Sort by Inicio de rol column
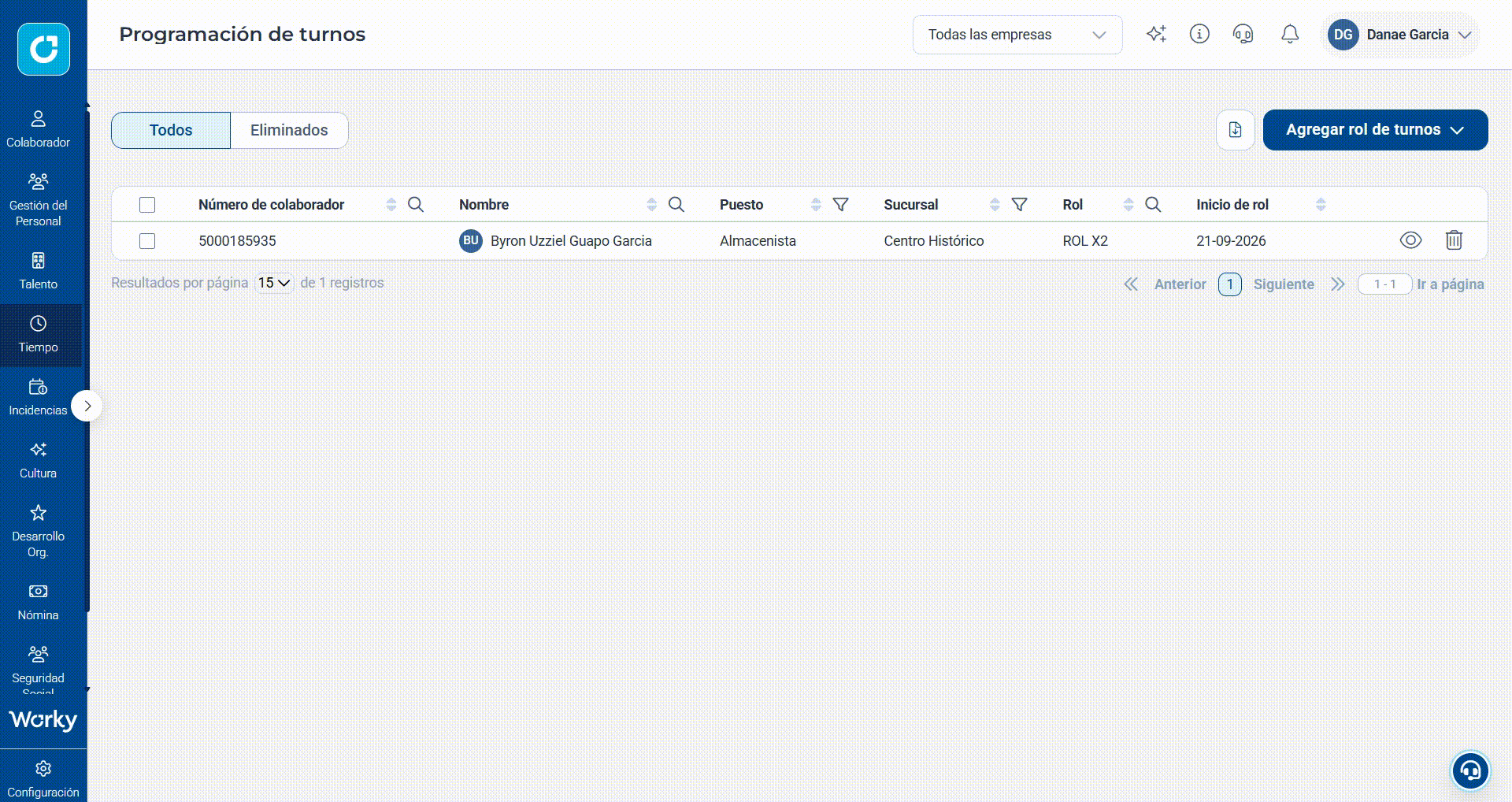The width and height of the screenshot is (1512, 802). coord(1321,205)
